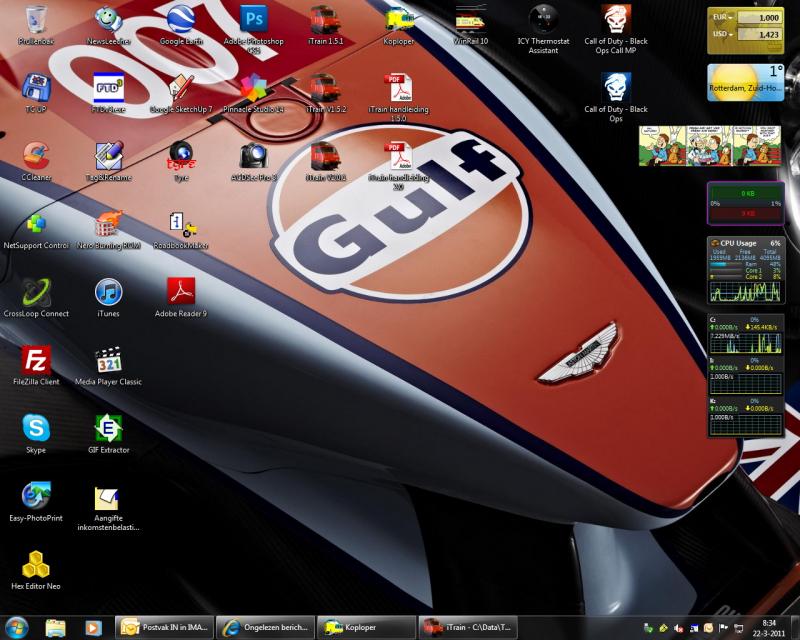Select the GIF Extractor icon
The width and height of the screenshot is (800, 640).
coord(108,434)
